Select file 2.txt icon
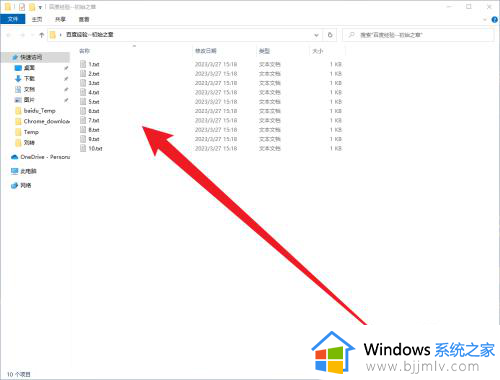Screen dimensions: 500x380 (x=83, y=73)
